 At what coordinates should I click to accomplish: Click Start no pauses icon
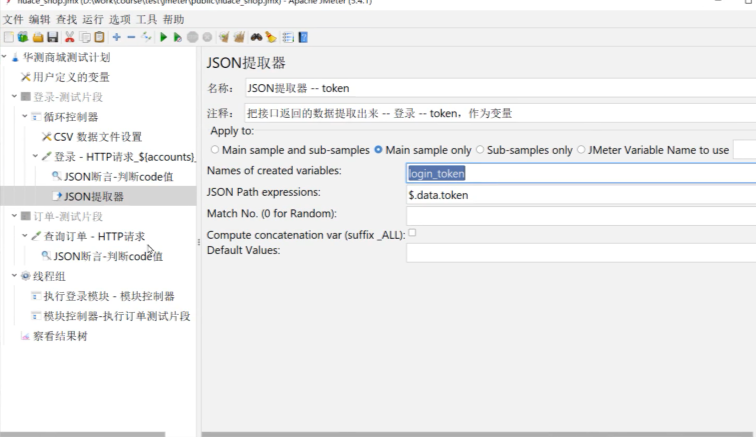coord(177,37)
